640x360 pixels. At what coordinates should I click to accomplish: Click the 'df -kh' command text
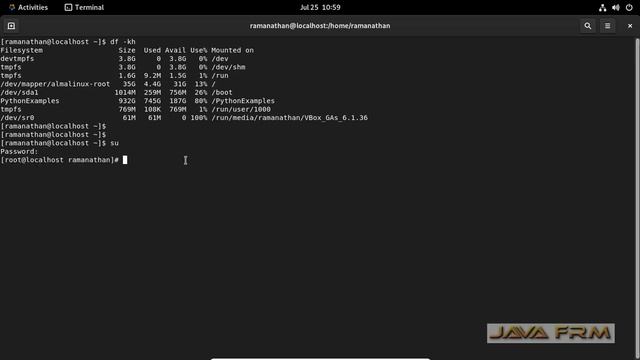click(122, 42)
